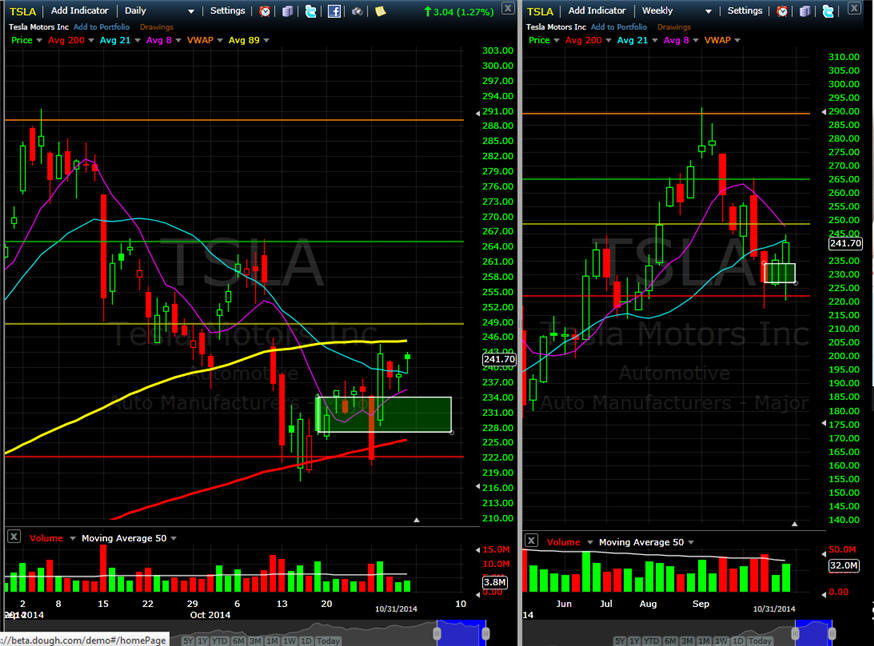Click the 32.0M volume label in Weekly chart
The height and width of the screenshot is (646, 874).
pos(843,565)
